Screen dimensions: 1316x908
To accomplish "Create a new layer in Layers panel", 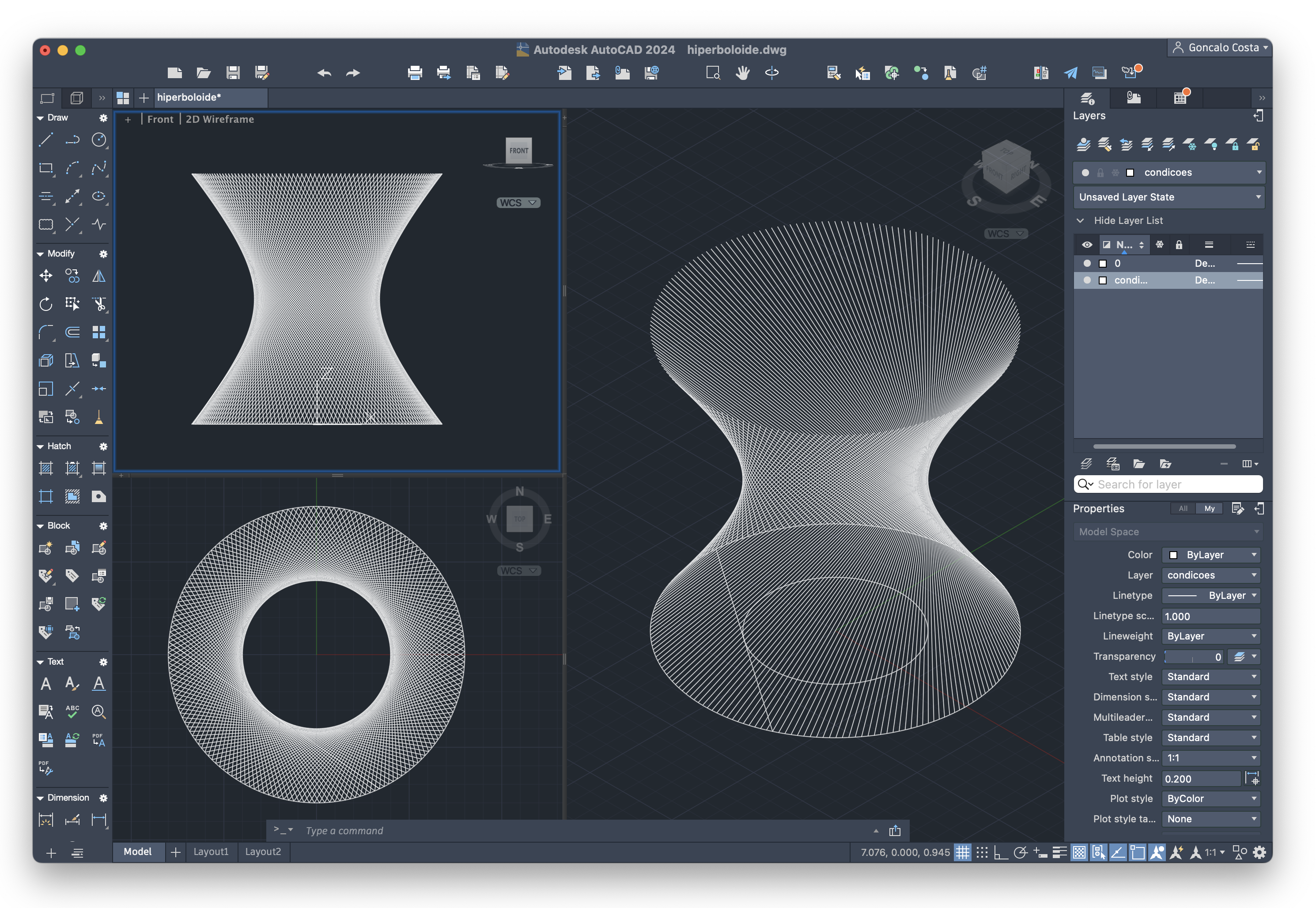I will (1086, 464).
